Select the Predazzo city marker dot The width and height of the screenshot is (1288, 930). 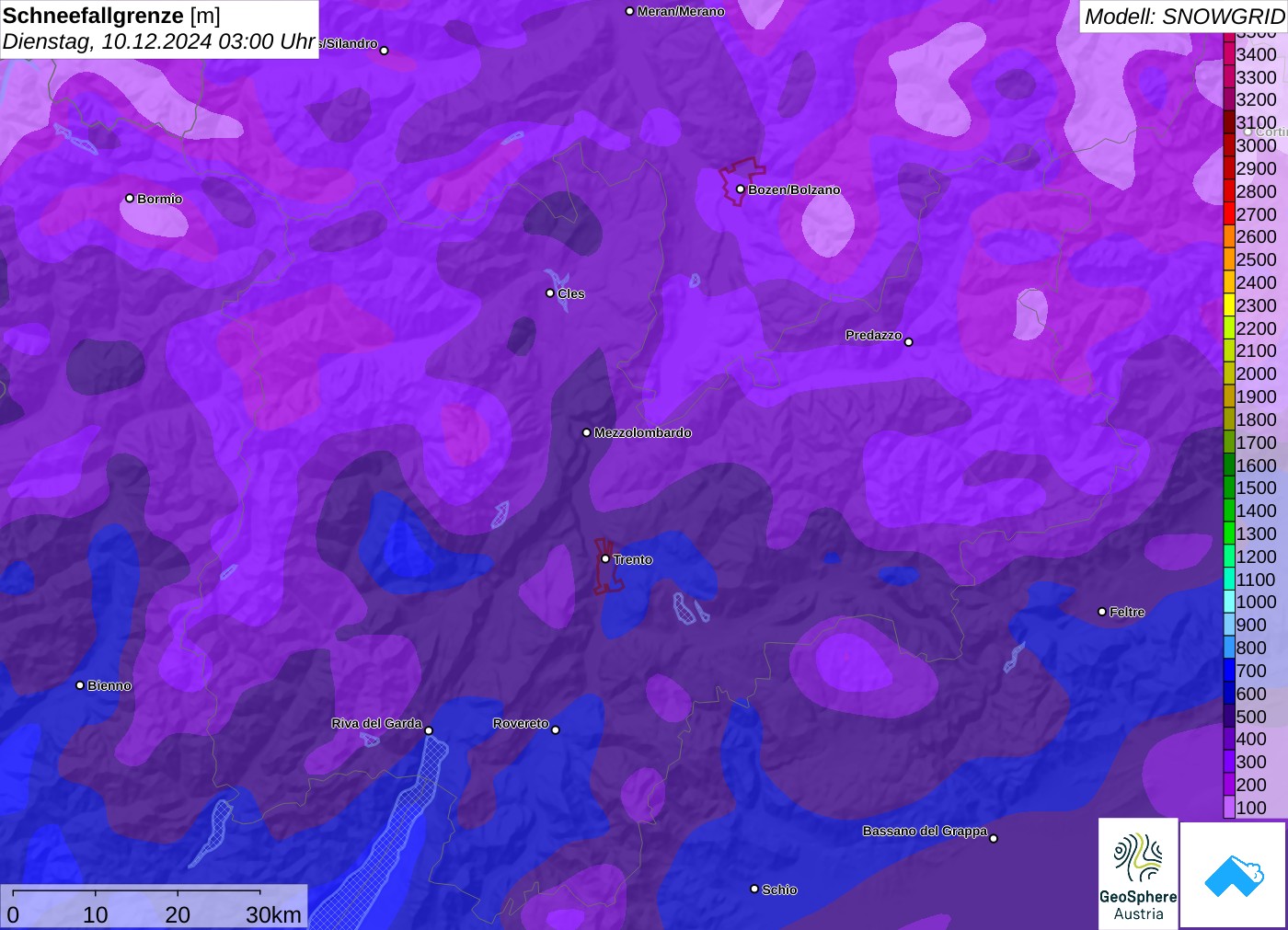click(x=909, y=342)
